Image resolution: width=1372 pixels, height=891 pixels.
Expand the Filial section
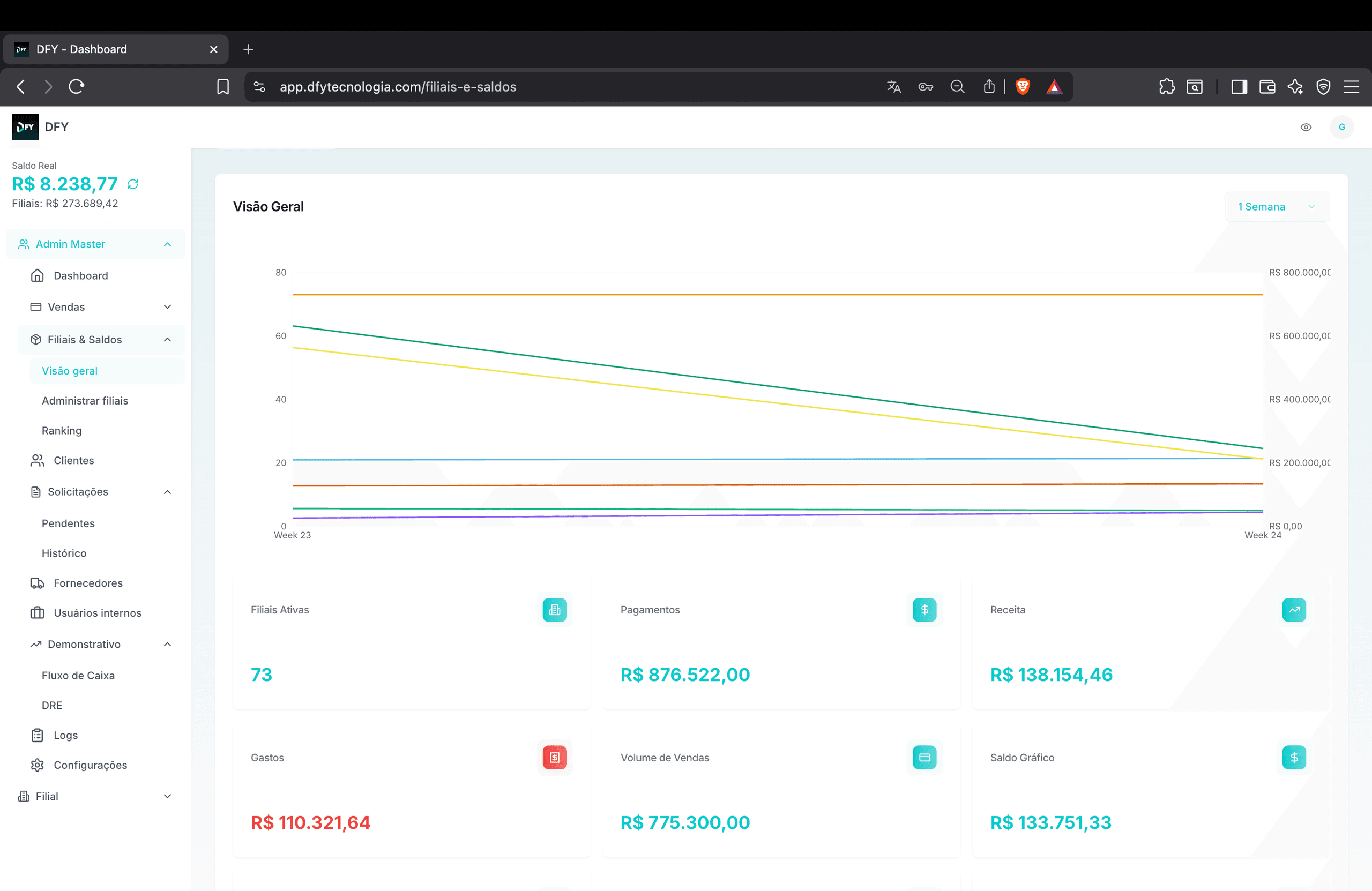[x=96, y=796]
